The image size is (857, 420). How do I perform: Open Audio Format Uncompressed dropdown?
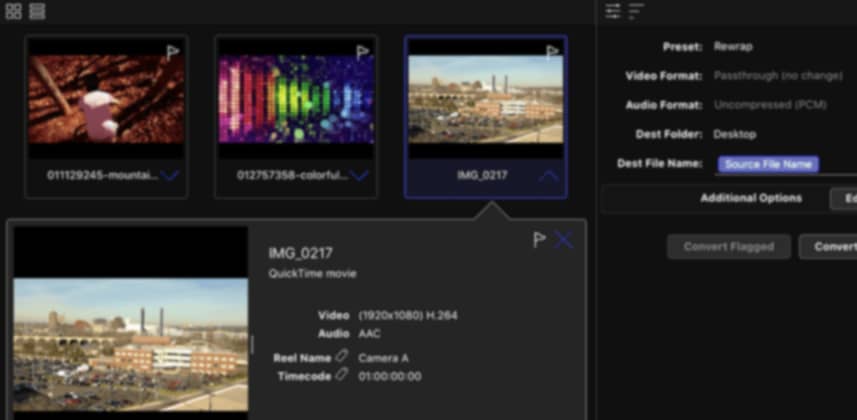(770, 104)
